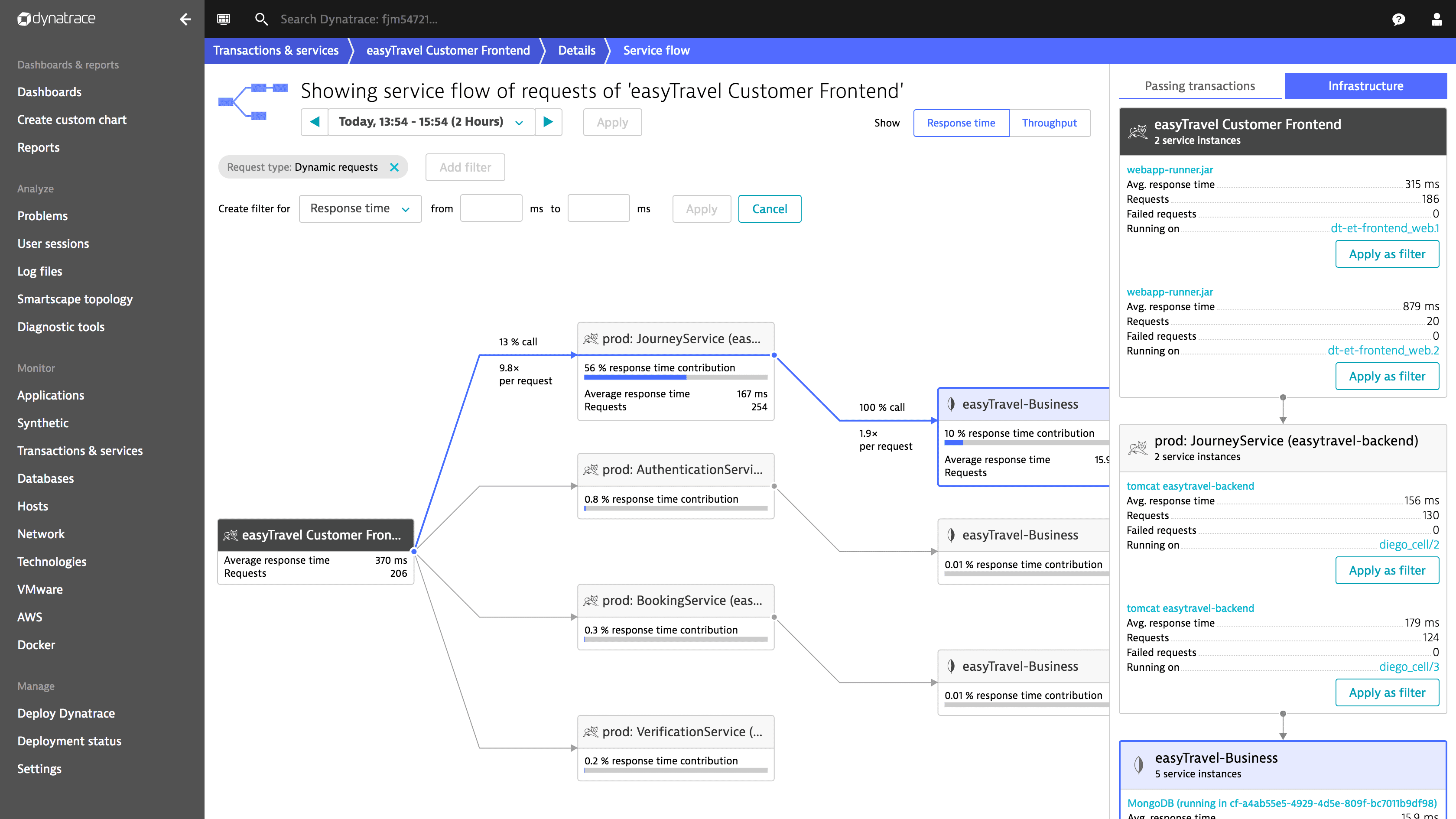The image size is (1456, 819).
Task: Click BookingService node Tomcat icon
Action: [x=591, y=600]
